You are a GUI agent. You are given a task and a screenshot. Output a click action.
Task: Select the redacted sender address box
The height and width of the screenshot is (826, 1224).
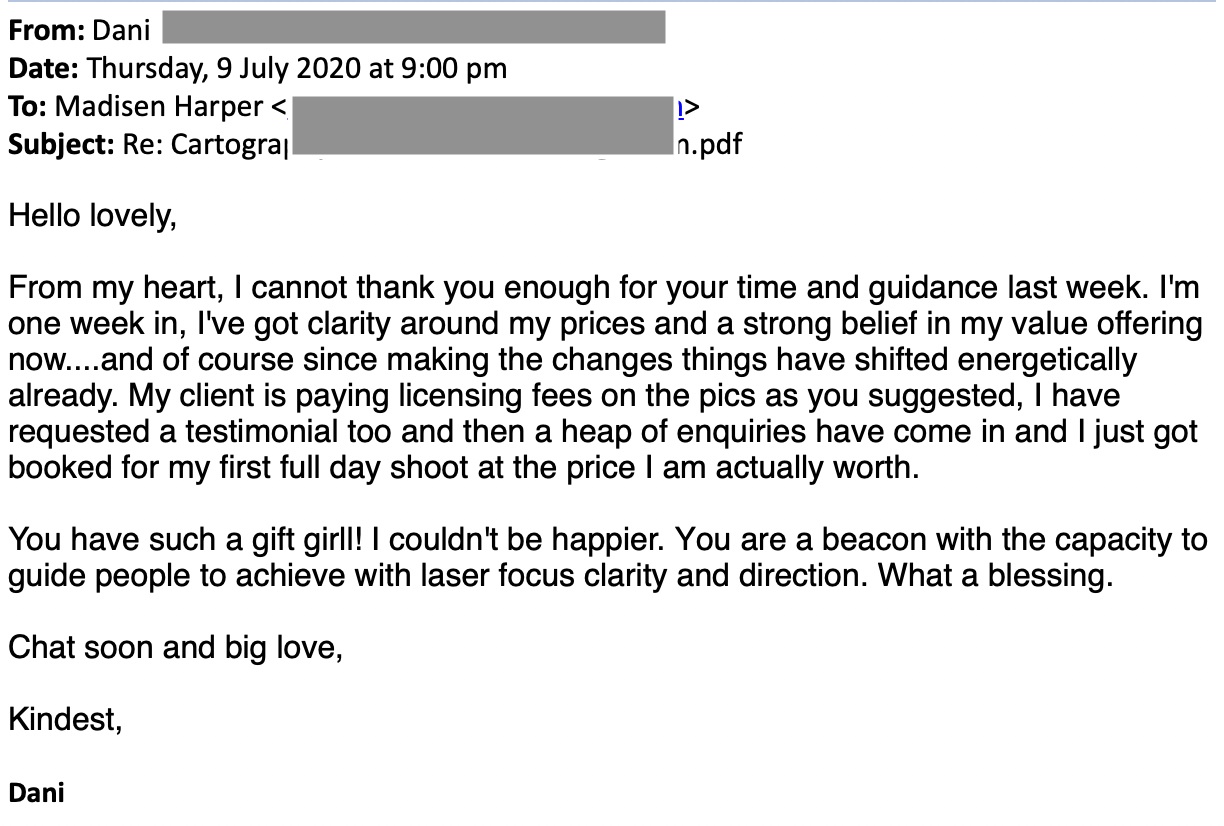coord(413,27)
